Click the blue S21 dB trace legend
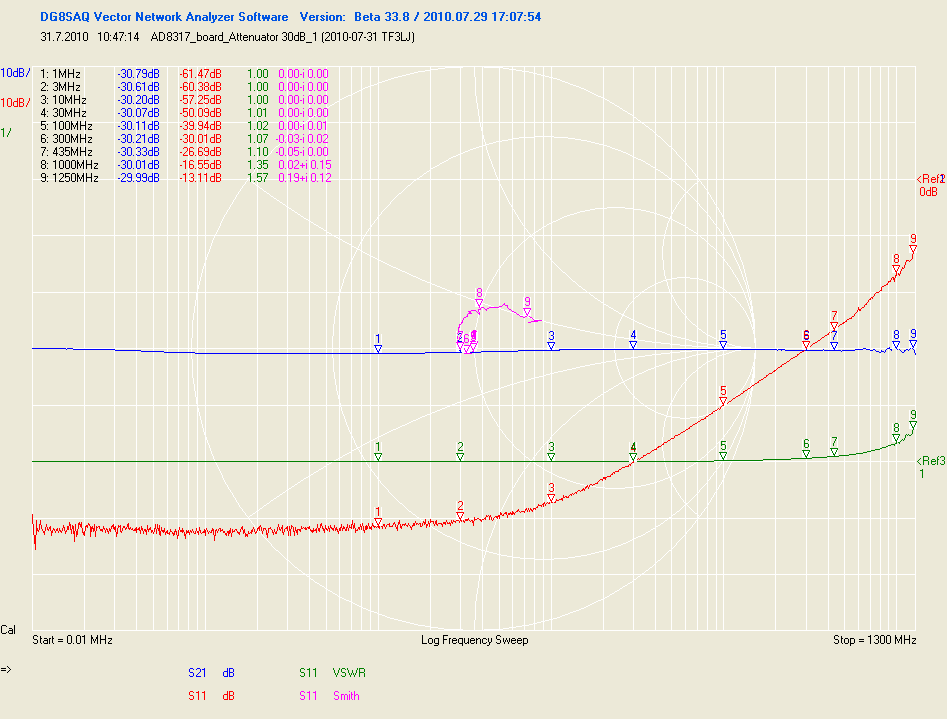The height and width of the screenshot is (719, 947). [x=211, y=673]
